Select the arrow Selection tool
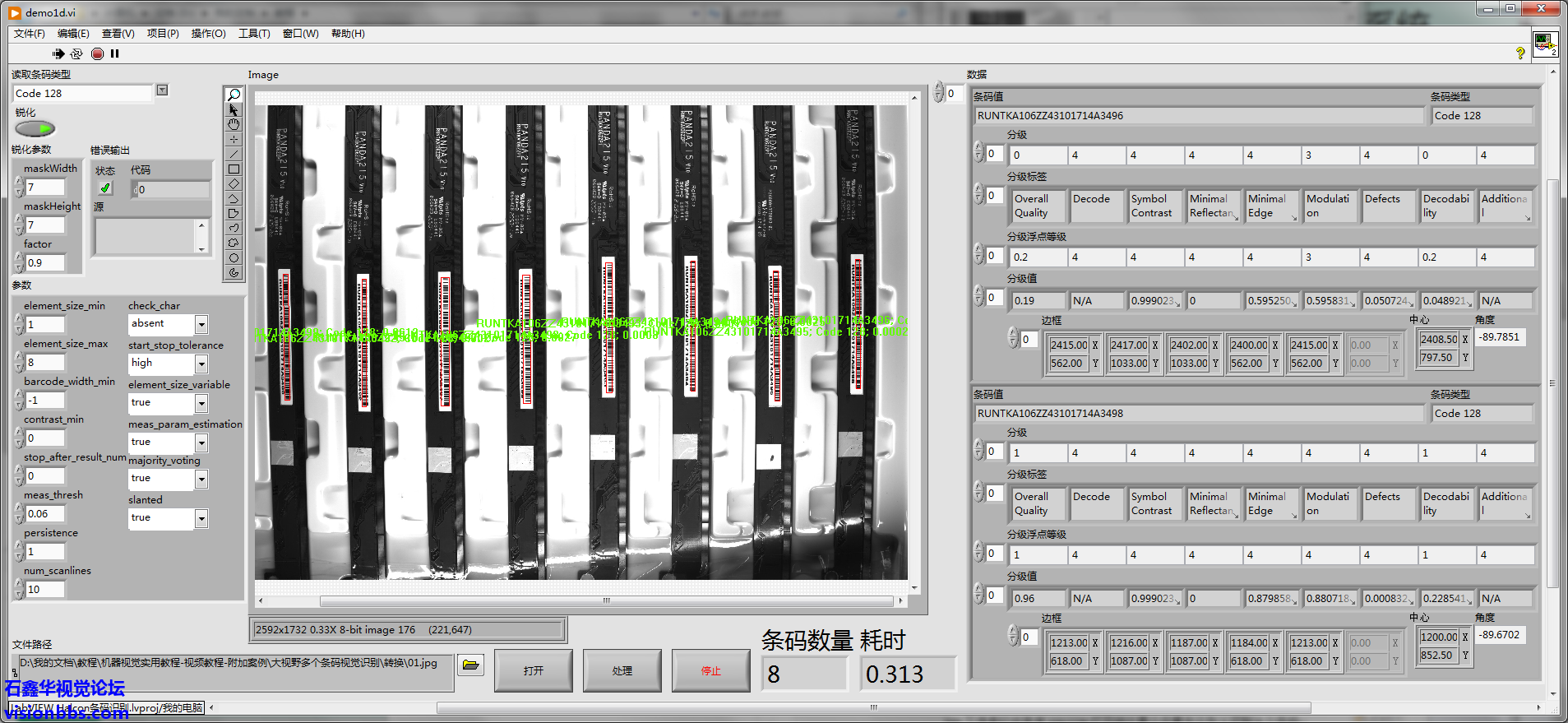This screenshot has height=723, width=1568. point(234,109)
